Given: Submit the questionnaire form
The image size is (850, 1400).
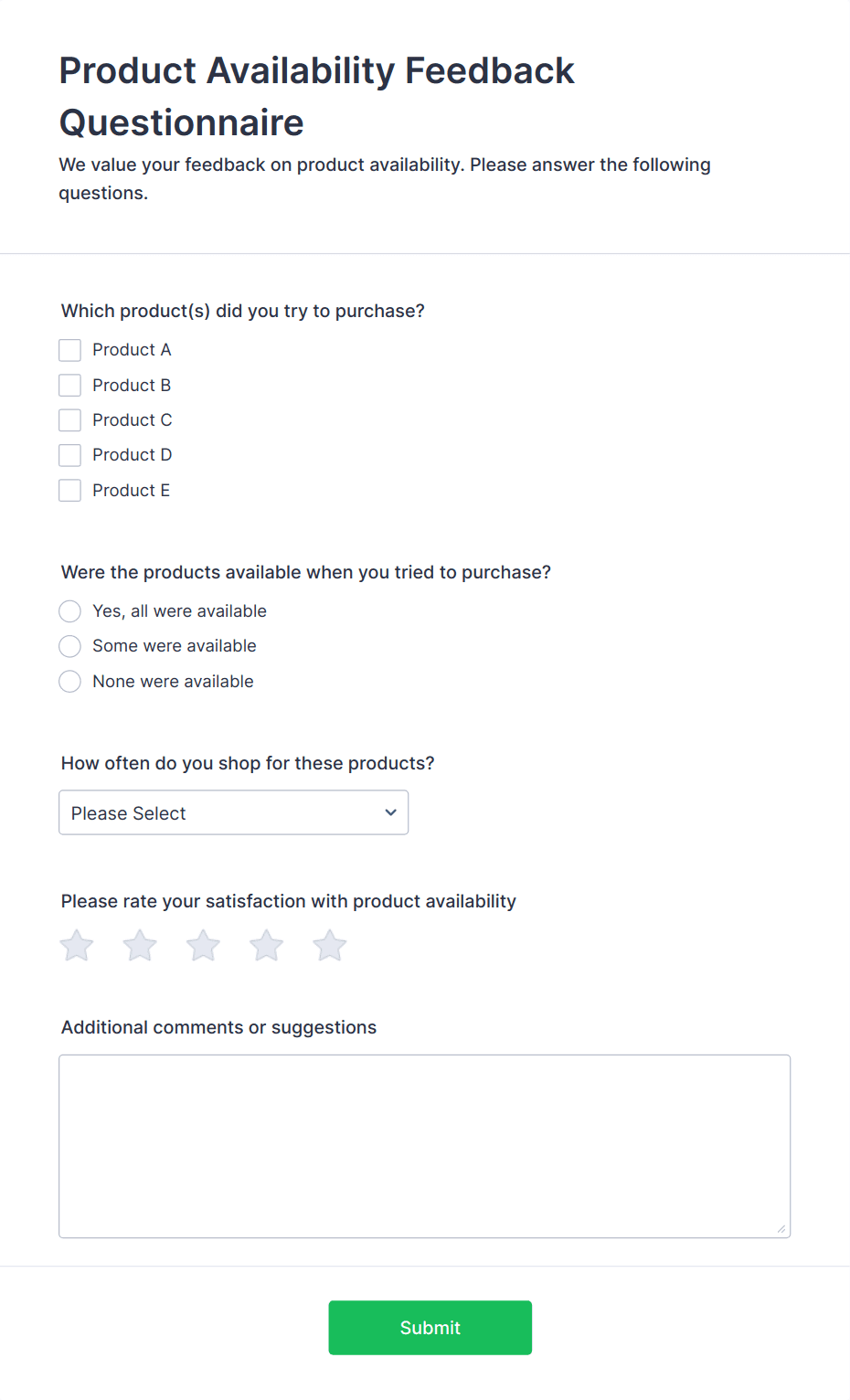Looking at the screenshot, I should tap(430, 1328).
